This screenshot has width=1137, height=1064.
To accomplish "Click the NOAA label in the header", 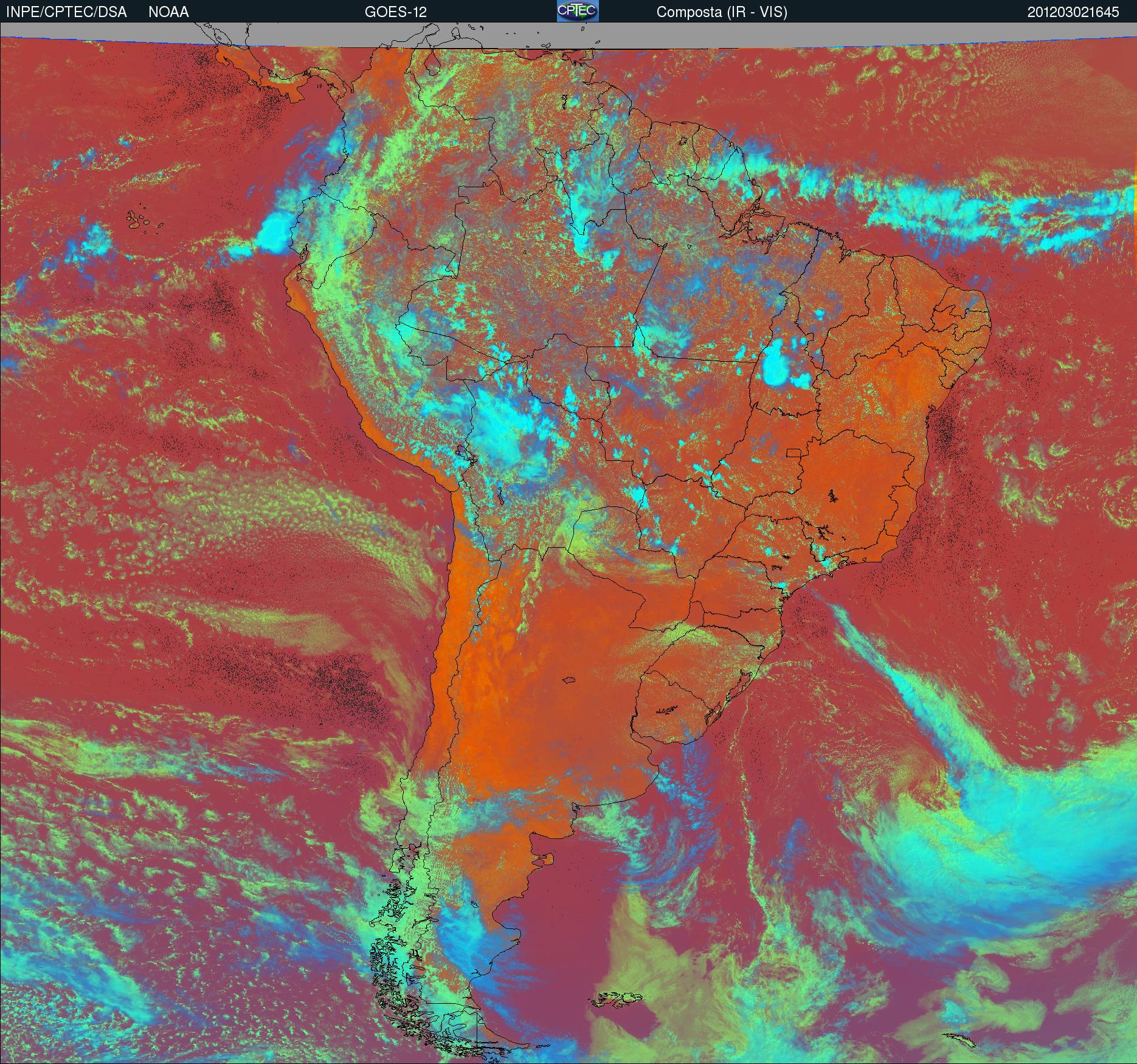I will [168, 12].
